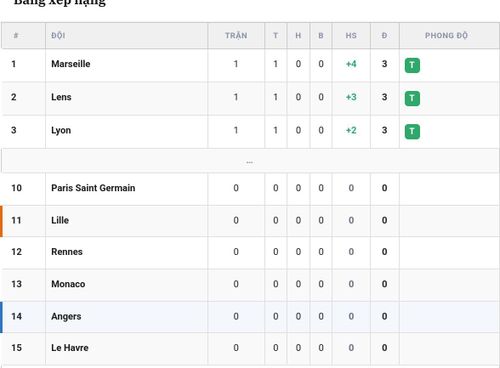The width and height of the screenshot is (500, 368).
Task: Open the Lens team link
Action: point(61,97)
